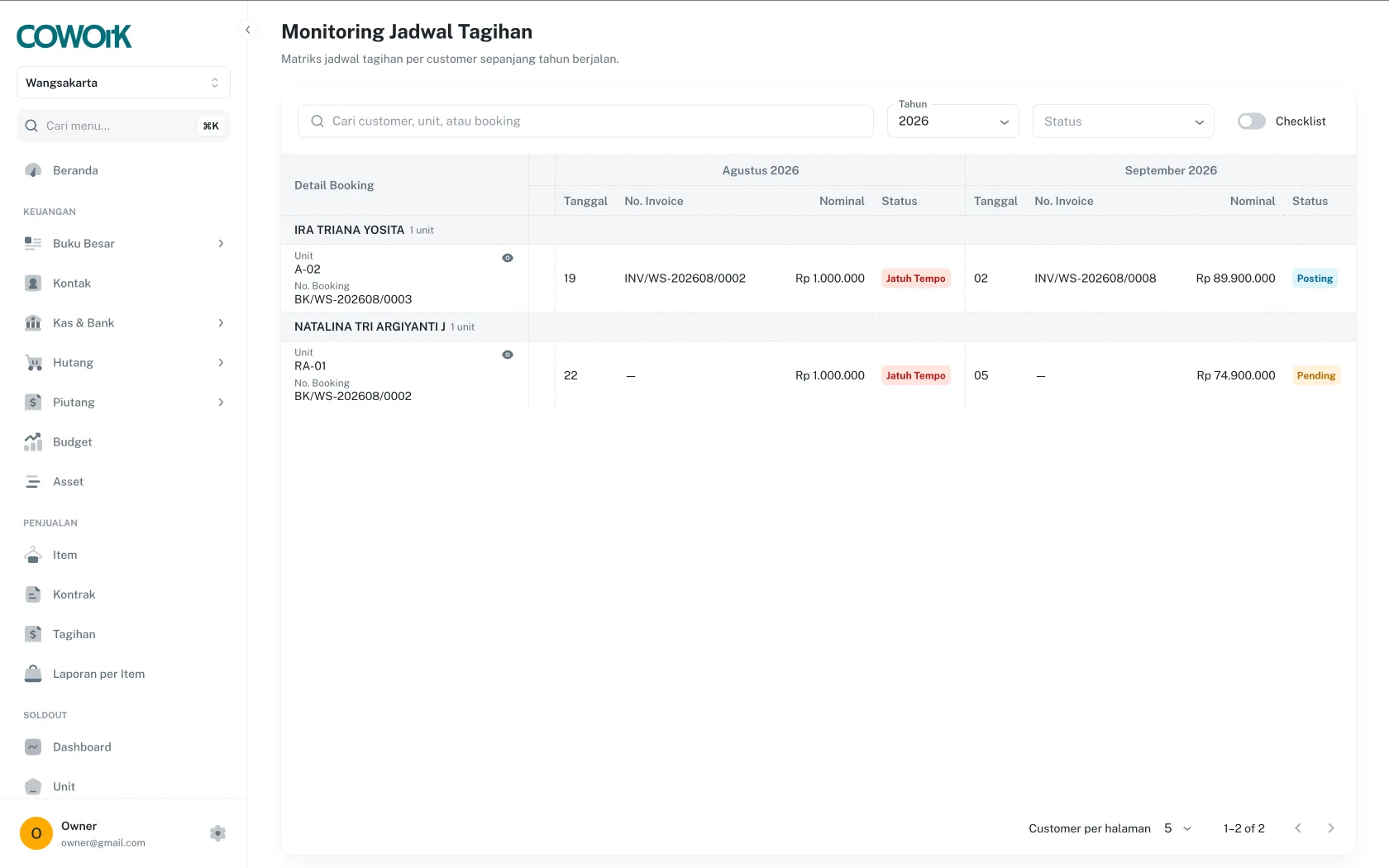The image size is (1389, 868).
Task: Click the Budget chart icon
Action: pos(33,441)
